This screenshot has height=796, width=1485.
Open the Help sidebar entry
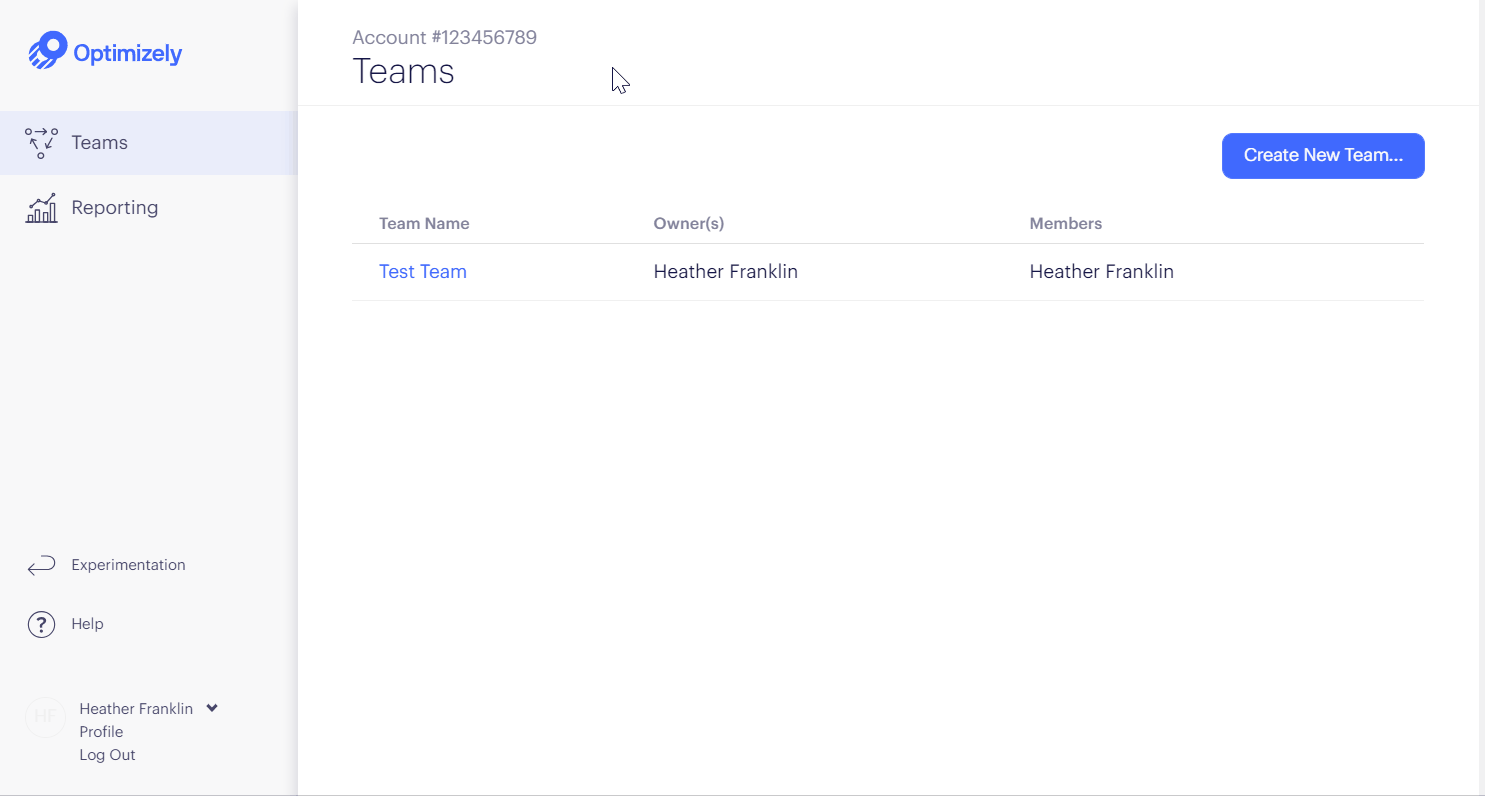point(87,624)
